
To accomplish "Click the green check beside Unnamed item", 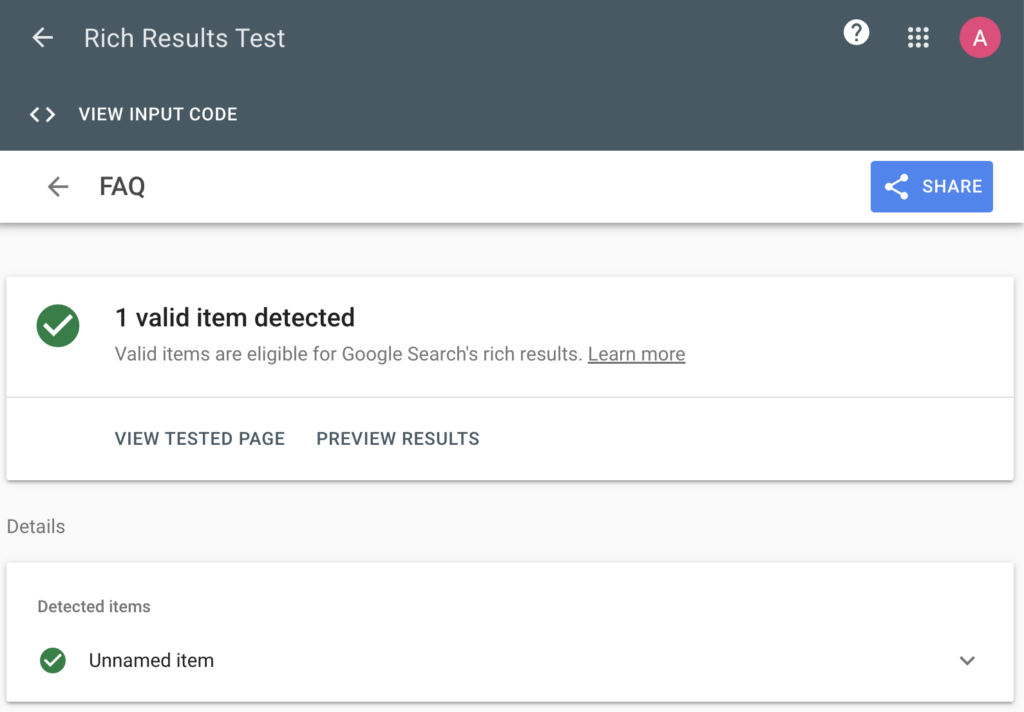I will pos(52,660).
